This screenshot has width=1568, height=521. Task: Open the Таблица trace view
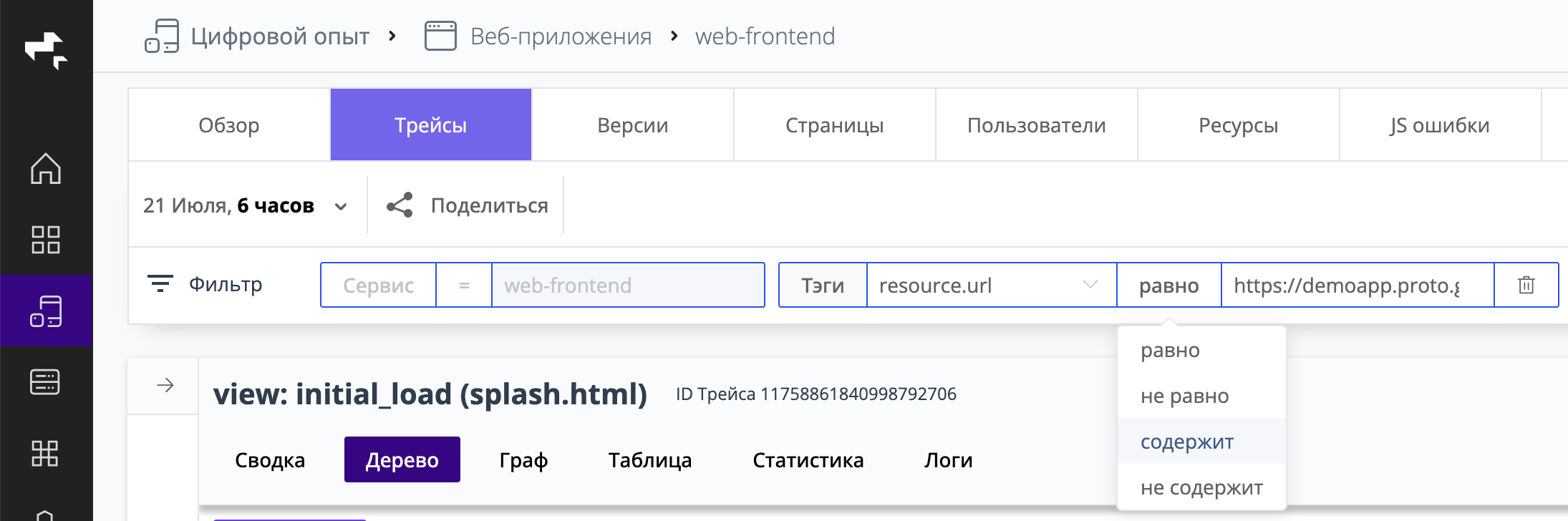click(650, 459)
